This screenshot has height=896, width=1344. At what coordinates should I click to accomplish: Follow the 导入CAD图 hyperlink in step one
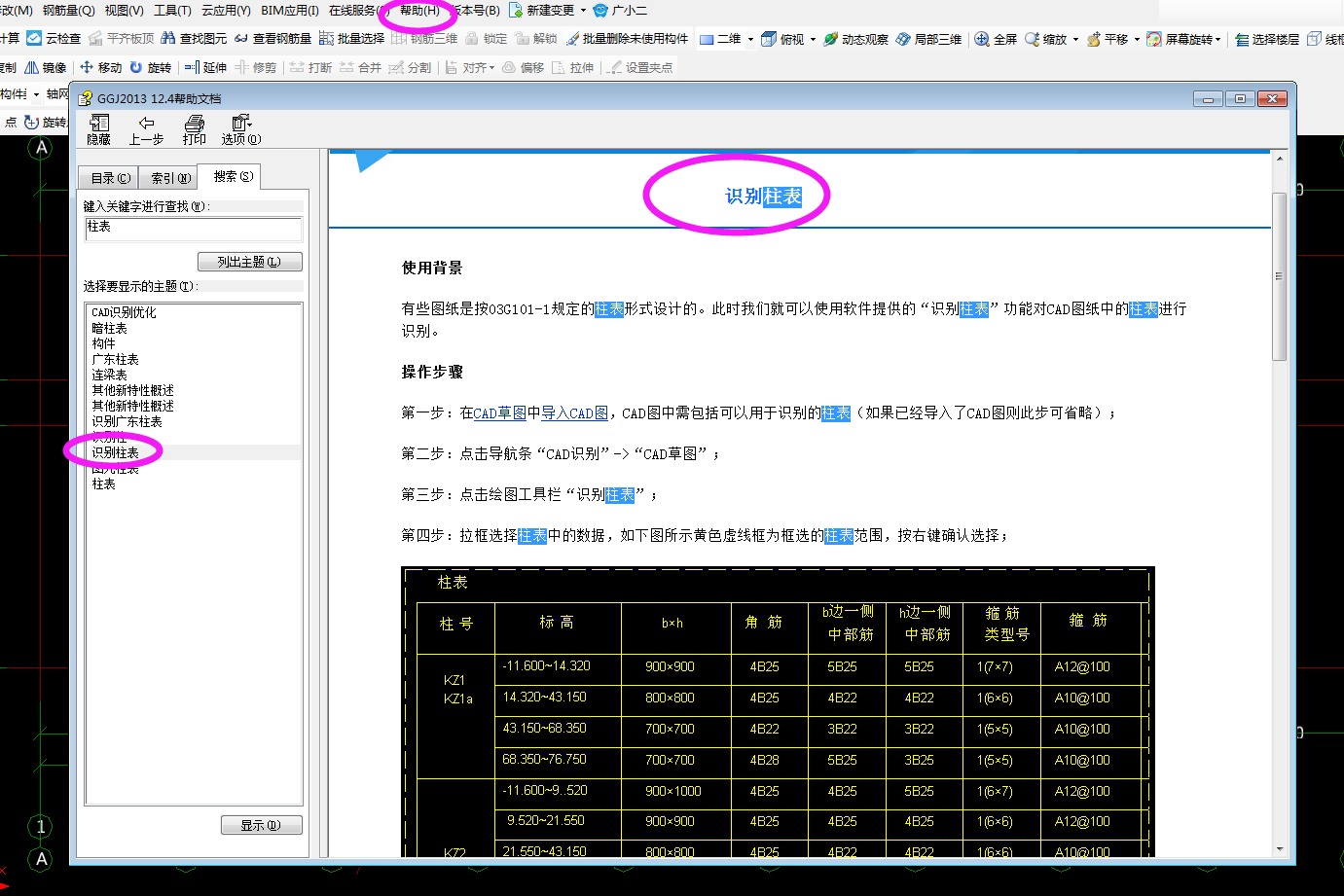point(574,413)
